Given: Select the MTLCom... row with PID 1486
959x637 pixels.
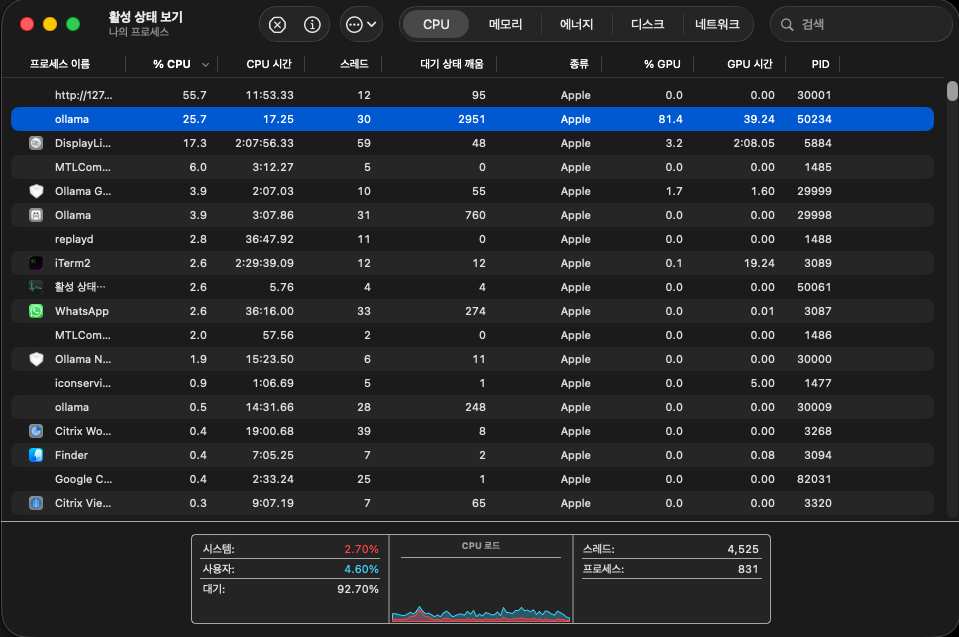Looking at the screenshot, I should (472, 335).
